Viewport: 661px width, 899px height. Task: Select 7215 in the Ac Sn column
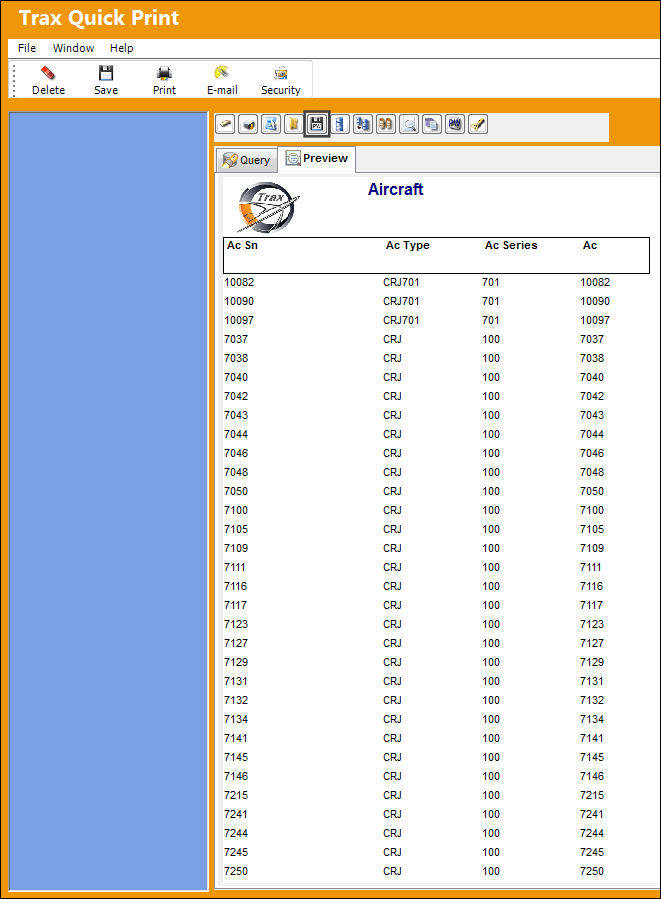point(236,795)
